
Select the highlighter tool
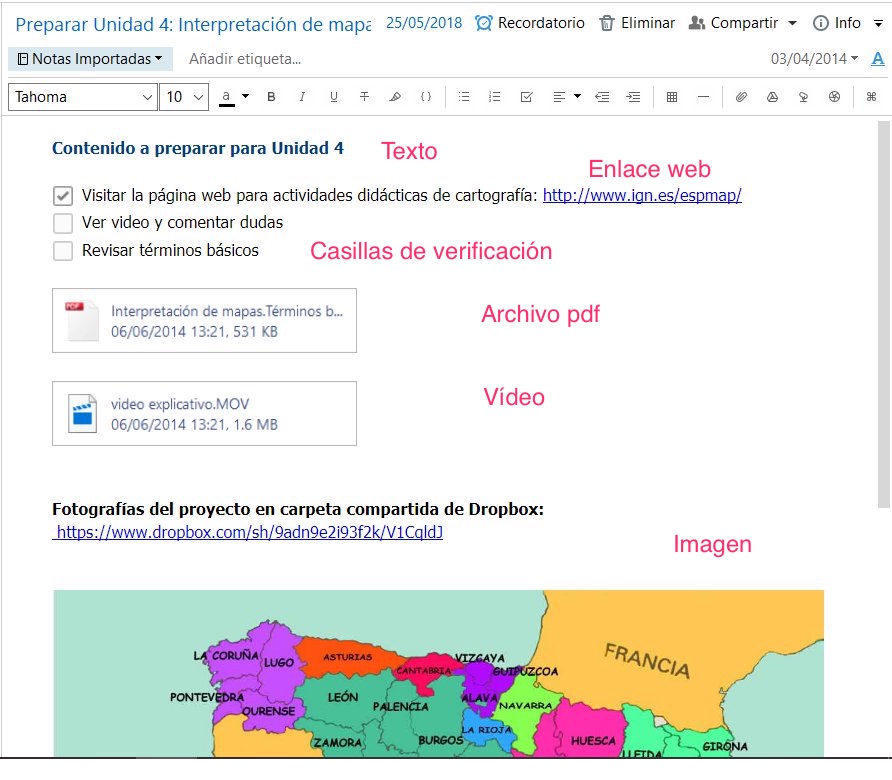coord(395,97)
